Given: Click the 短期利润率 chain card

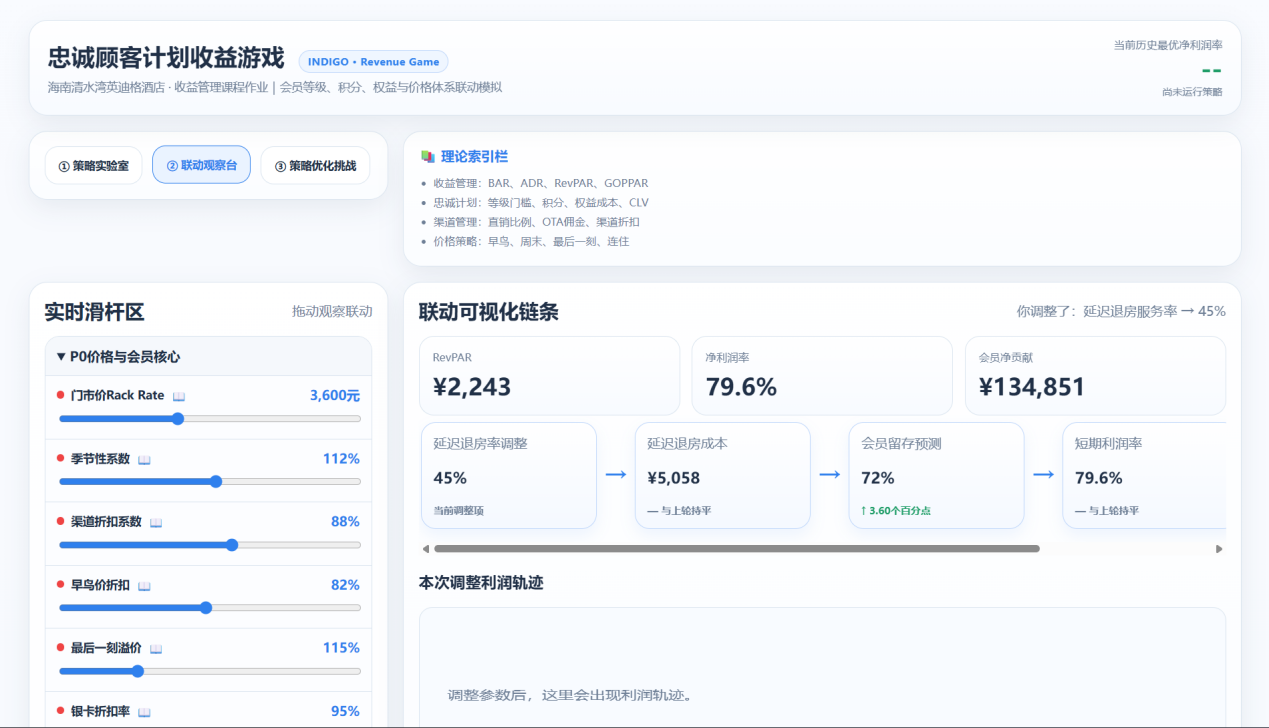Looking at the screenshot, I should (x=1144, y=475).
